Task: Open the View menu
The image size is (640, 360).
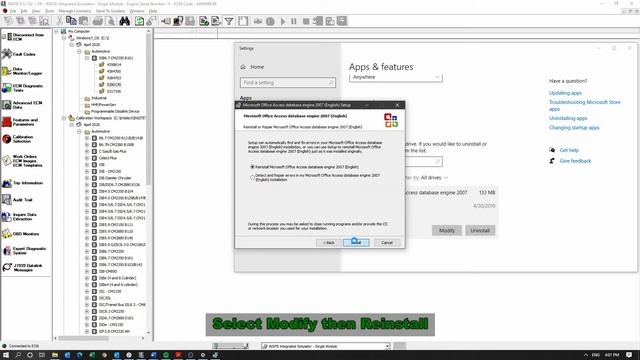Action: pyautogui.click(x=36, y=11)
